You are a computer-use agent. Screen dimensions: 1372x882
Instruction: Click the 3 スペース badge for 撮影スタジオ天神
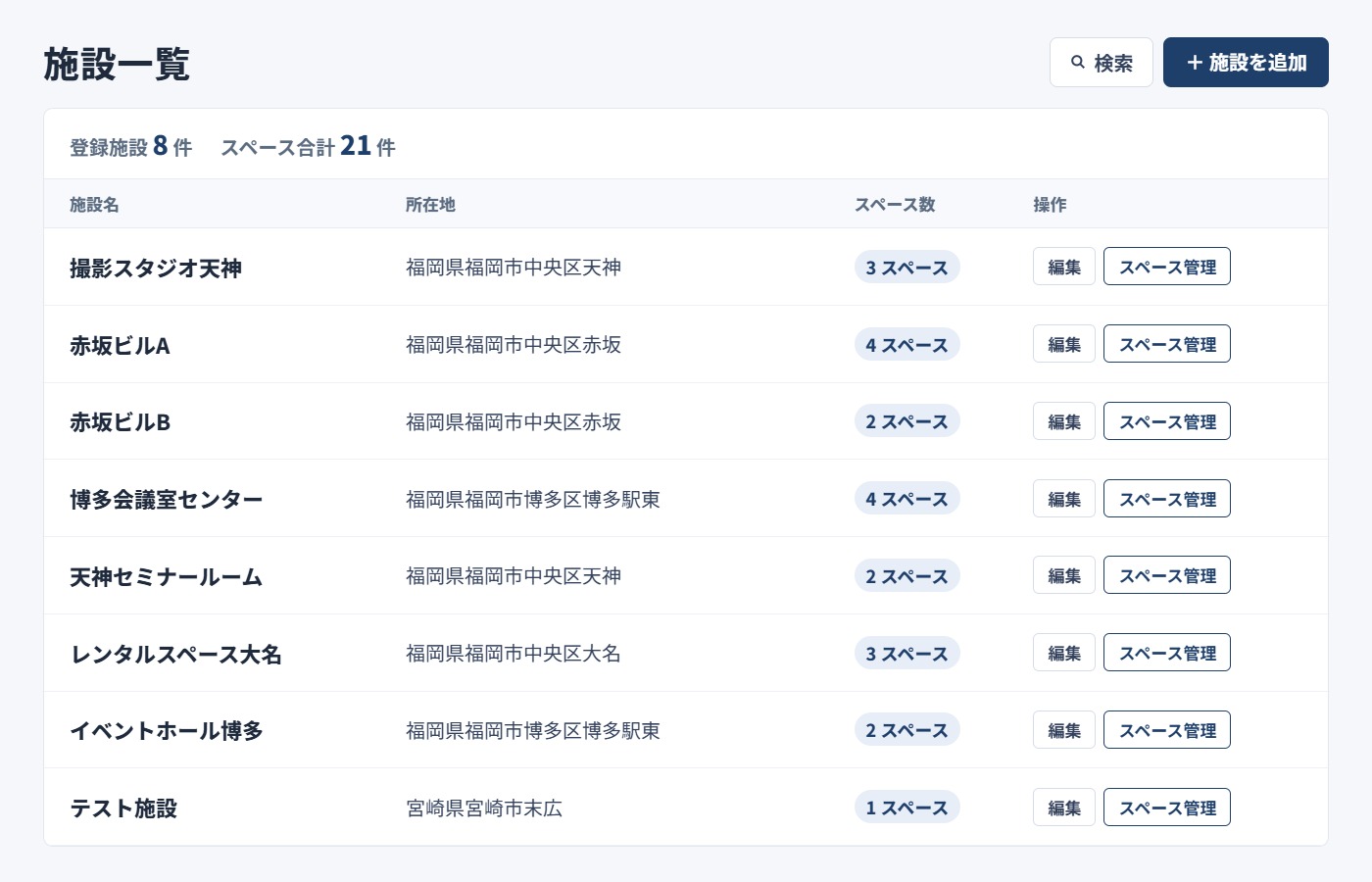click(x=906, y=268)
